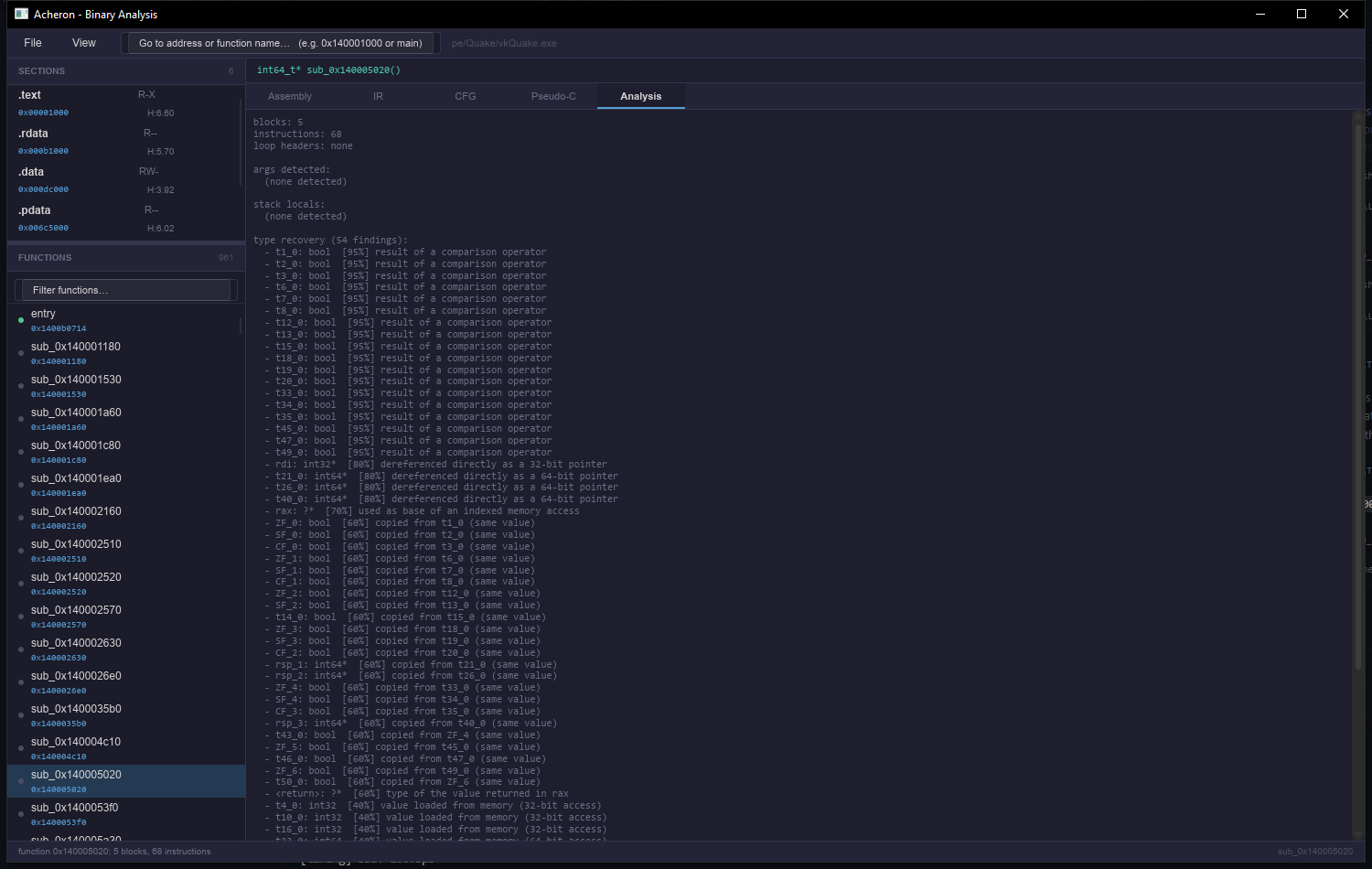Select the .pdata section
Viewport: 1372px width, 869px height.
tap(123, 219)
